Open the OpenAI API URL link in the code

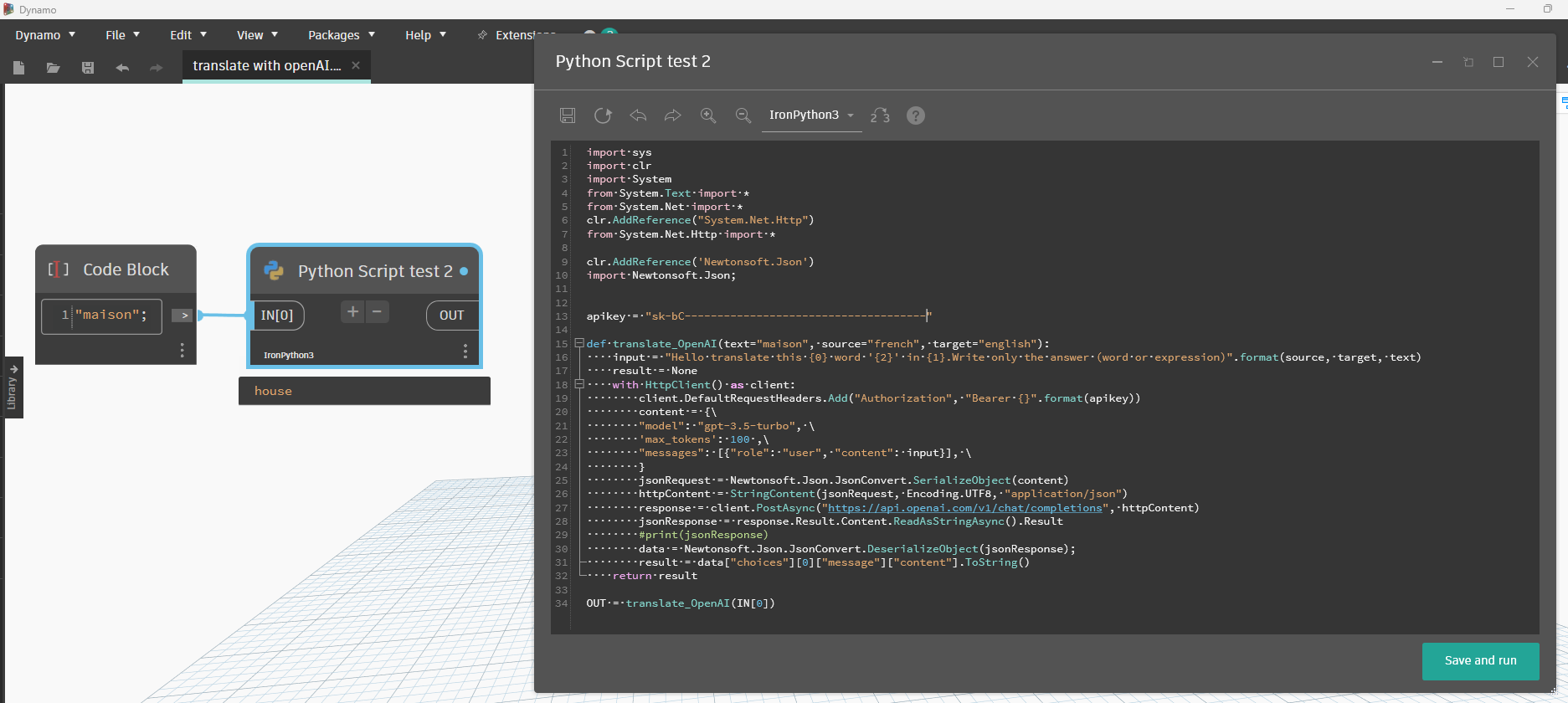point(964,508)
